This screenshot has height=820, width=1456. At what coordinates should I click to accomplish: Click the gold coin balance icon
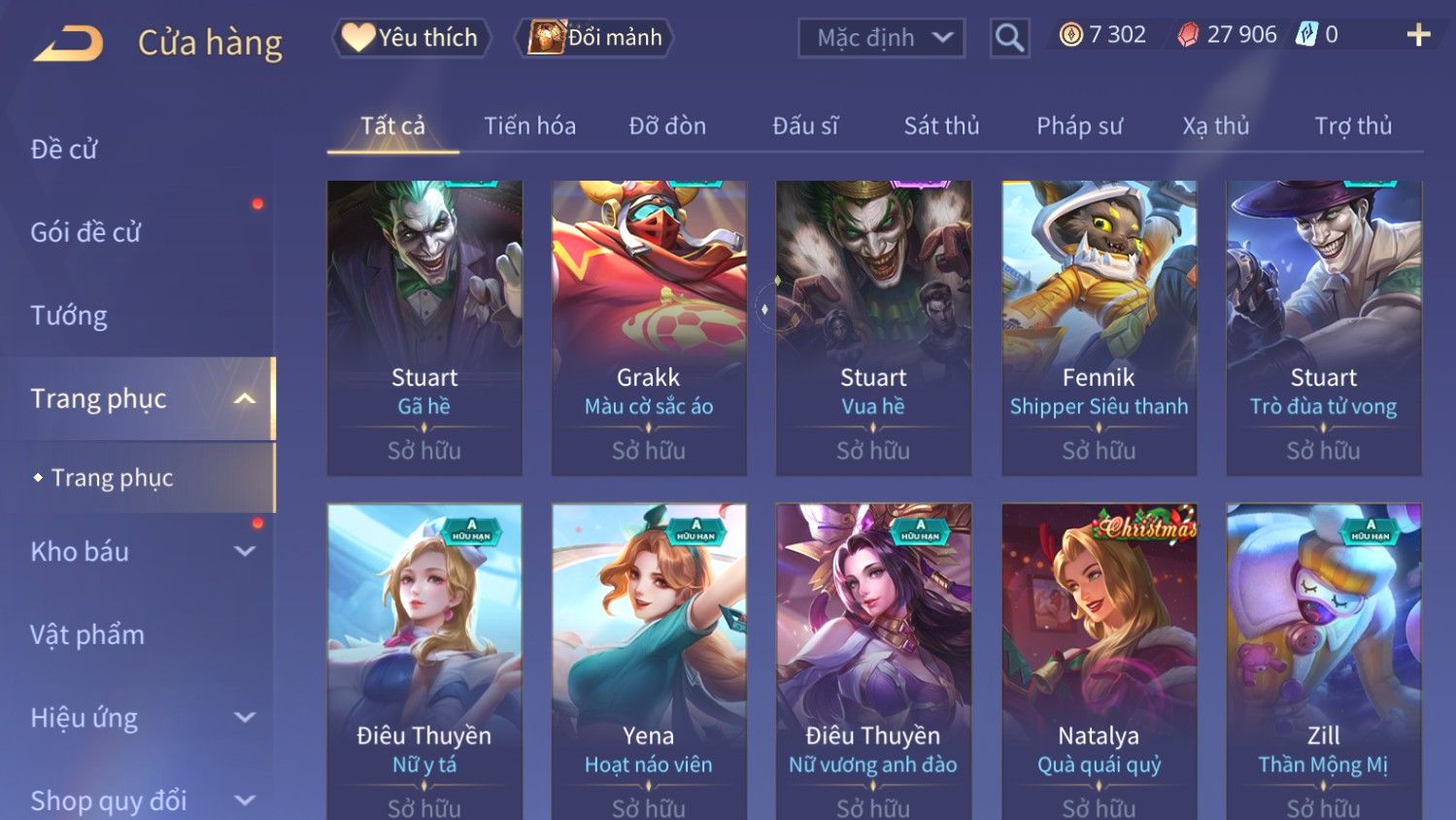1070,35
